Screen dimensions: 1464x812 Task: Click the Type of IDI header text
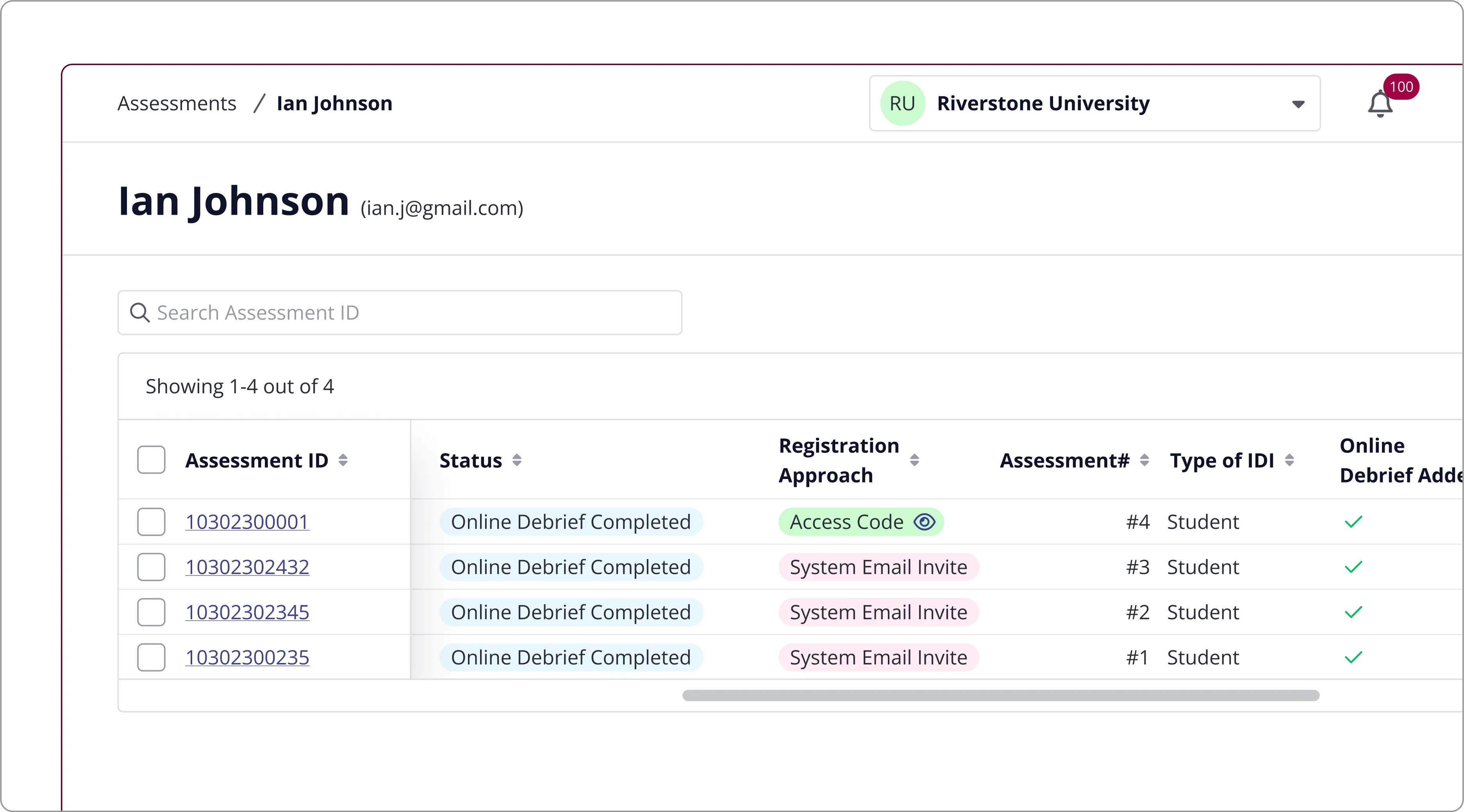(x=1222, y=460)
